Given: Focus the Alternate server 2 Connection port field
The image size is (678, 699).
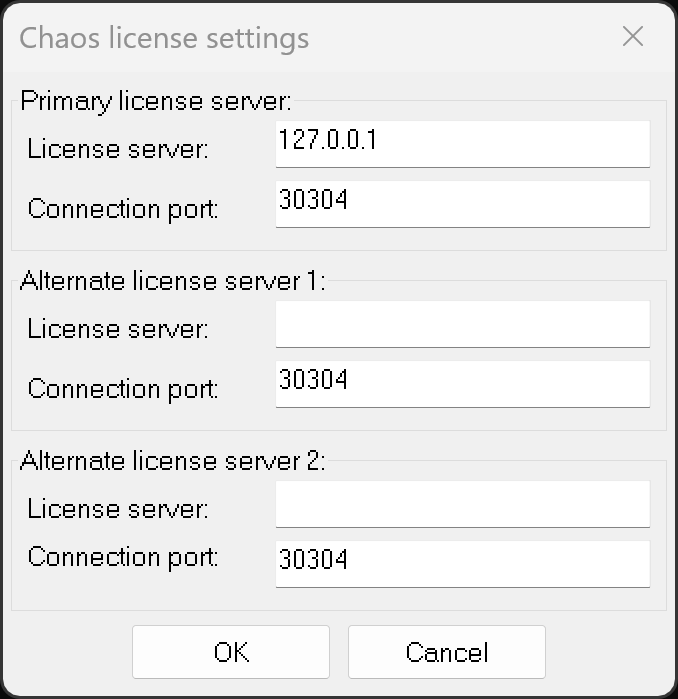Looking at the screenshot, I should [463, 564].
